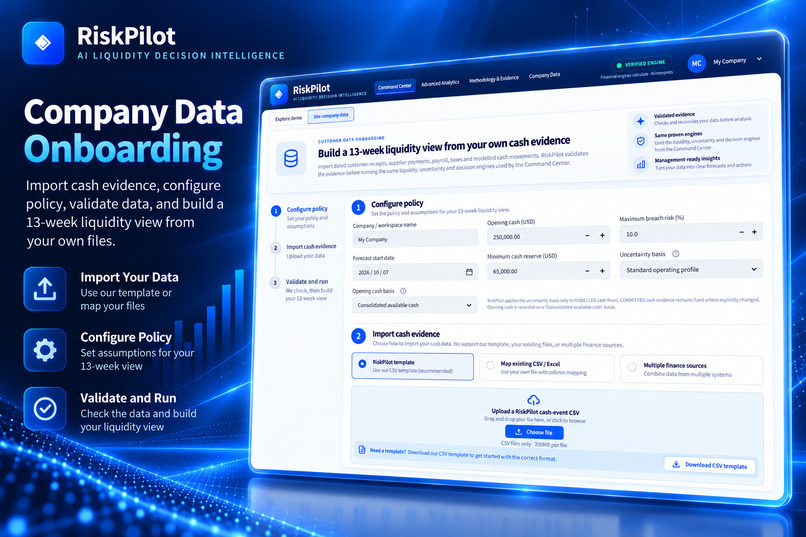Image resolution: width=806 pixels, height=537 pixels.
Task: Click the Build a 13-week liquidity view headline
Action: coord(444,147)
